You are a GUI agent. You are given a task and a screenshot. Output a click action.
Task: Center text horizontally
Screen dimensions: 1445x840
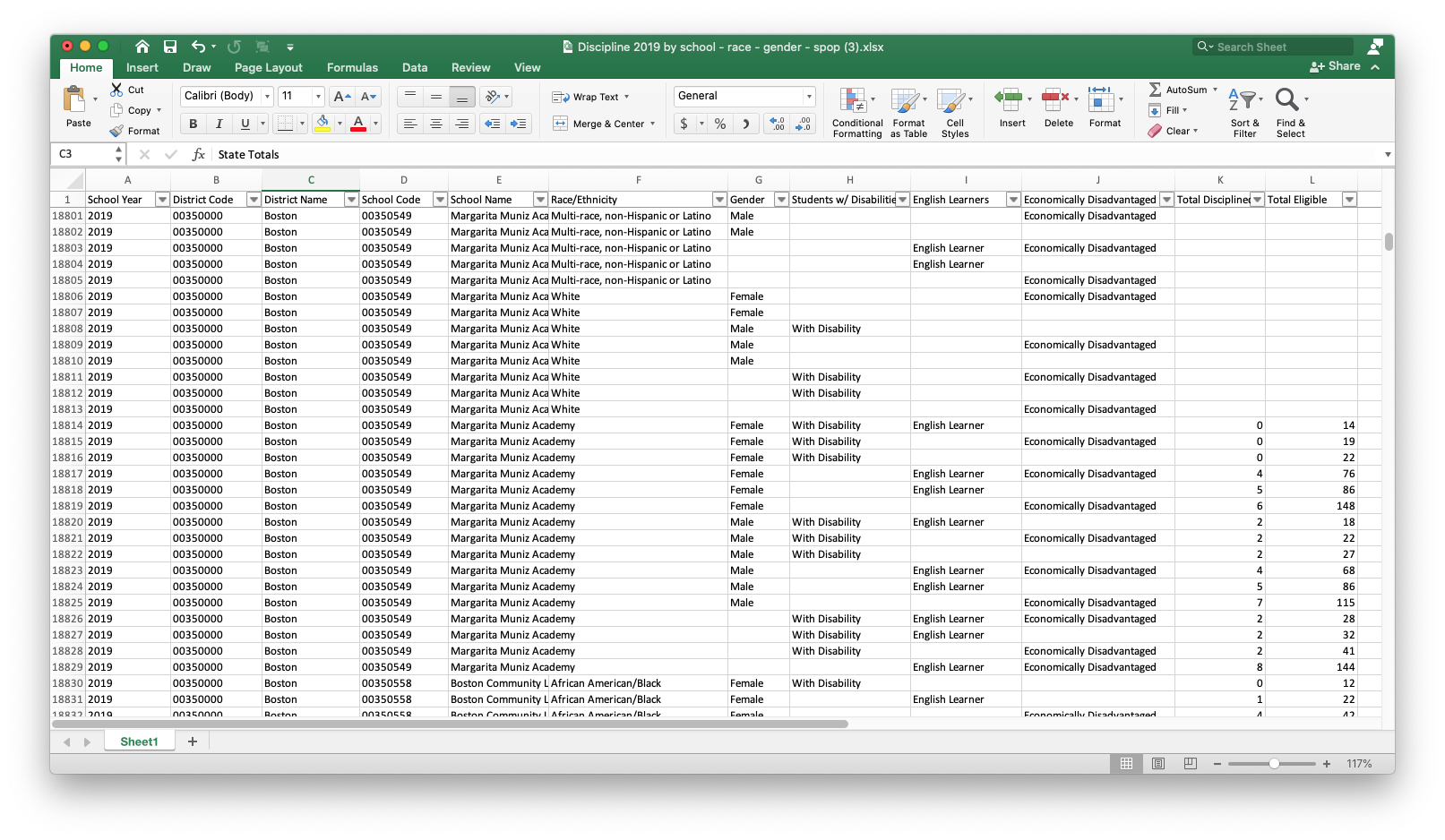click(x=436, y=124)
